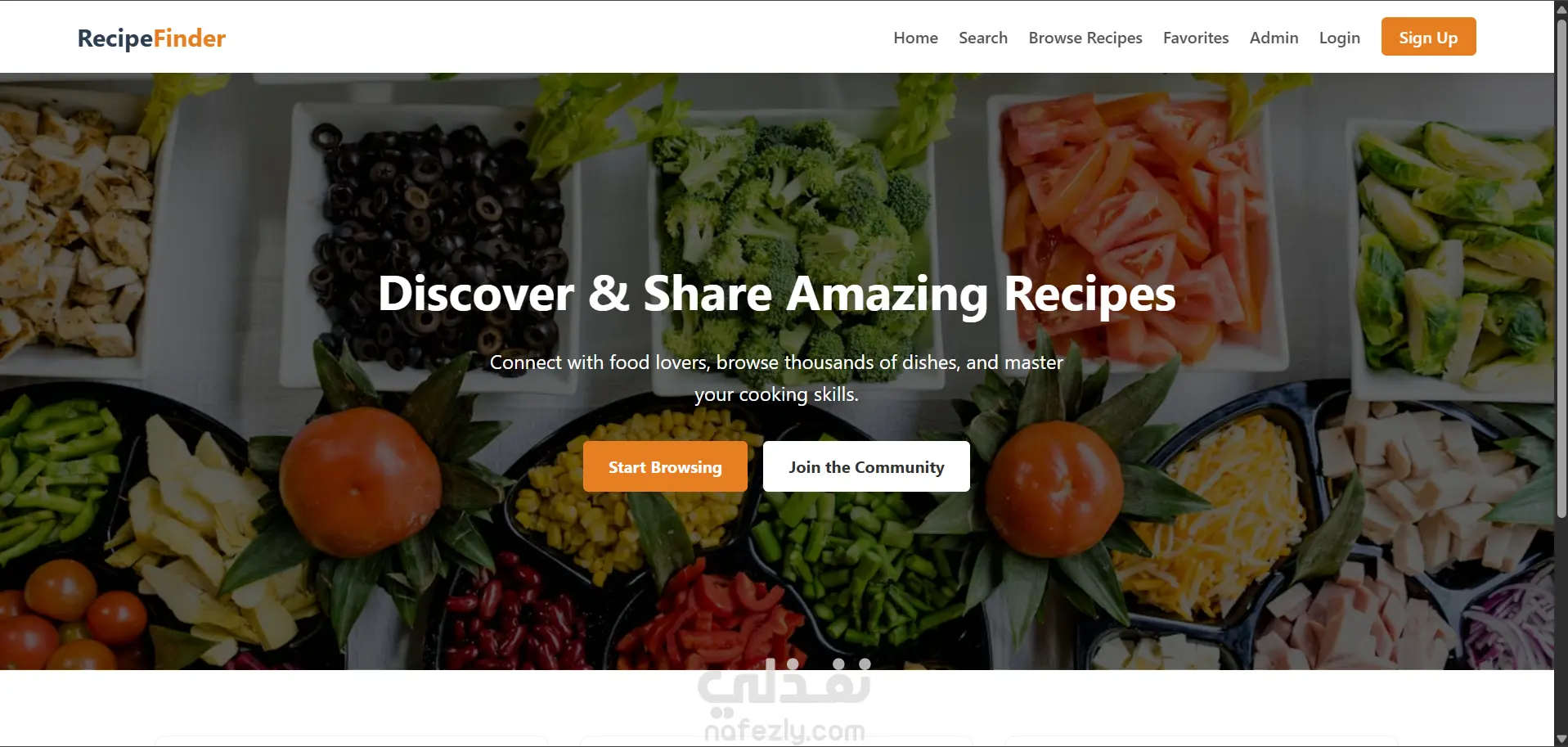Click the Start Browsing button
The height and width of the screenshot is (747, 1568).
665,466
